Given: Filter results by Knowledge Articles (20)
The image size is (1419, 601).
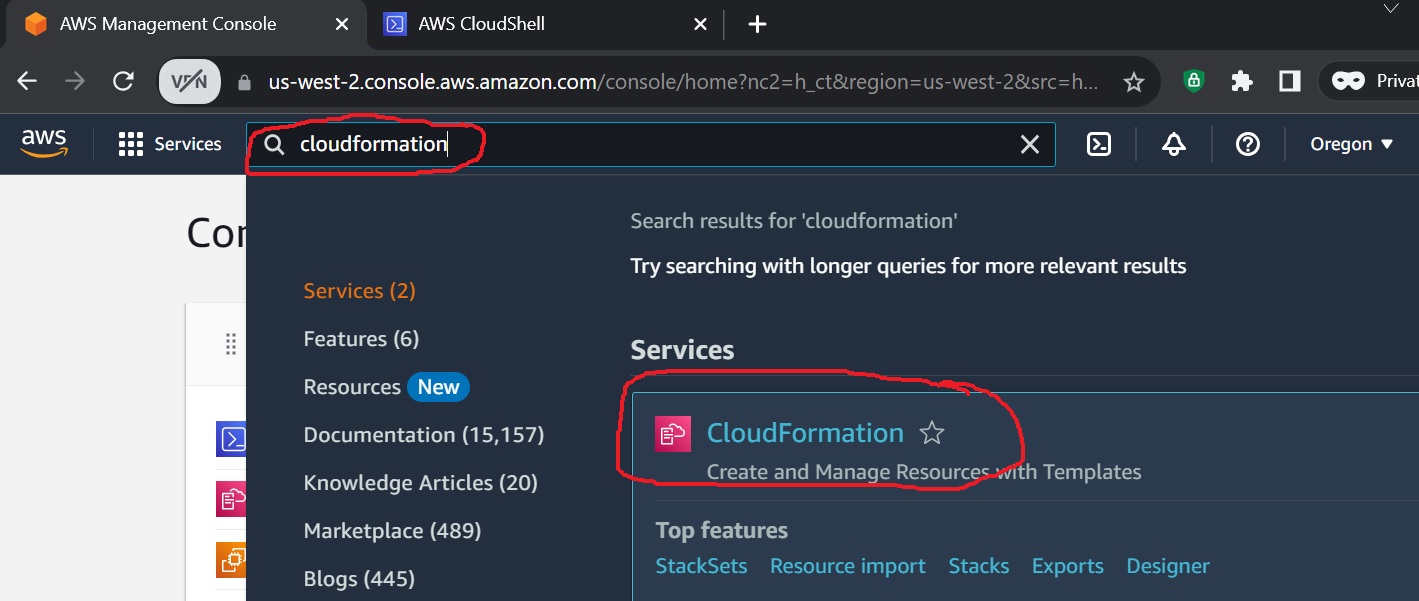Looking at the screenshot, I should click(421, 483).
